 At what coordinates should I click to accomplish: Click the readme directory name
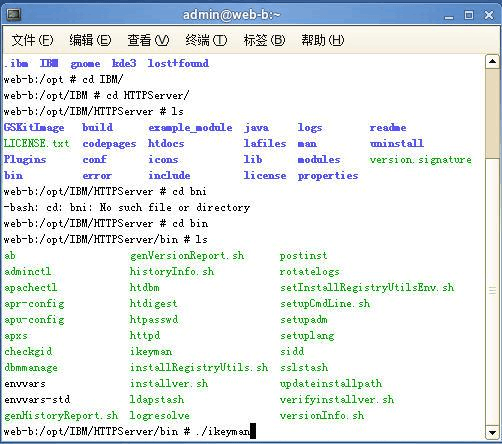coord(388,128)
